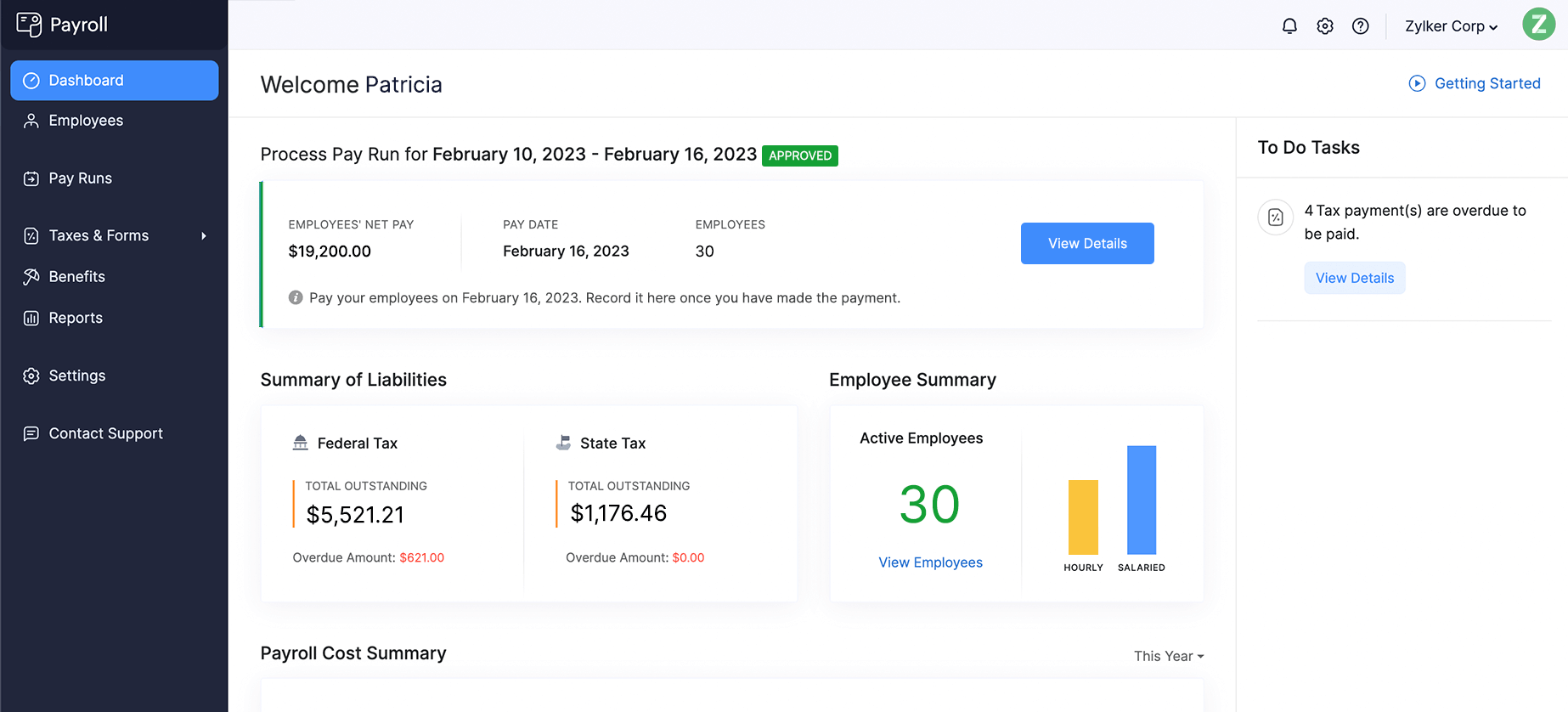The image size is (1568, 712).
Task: Expand the Taxes & Forms submenu arrow
Action: [204, 236]
